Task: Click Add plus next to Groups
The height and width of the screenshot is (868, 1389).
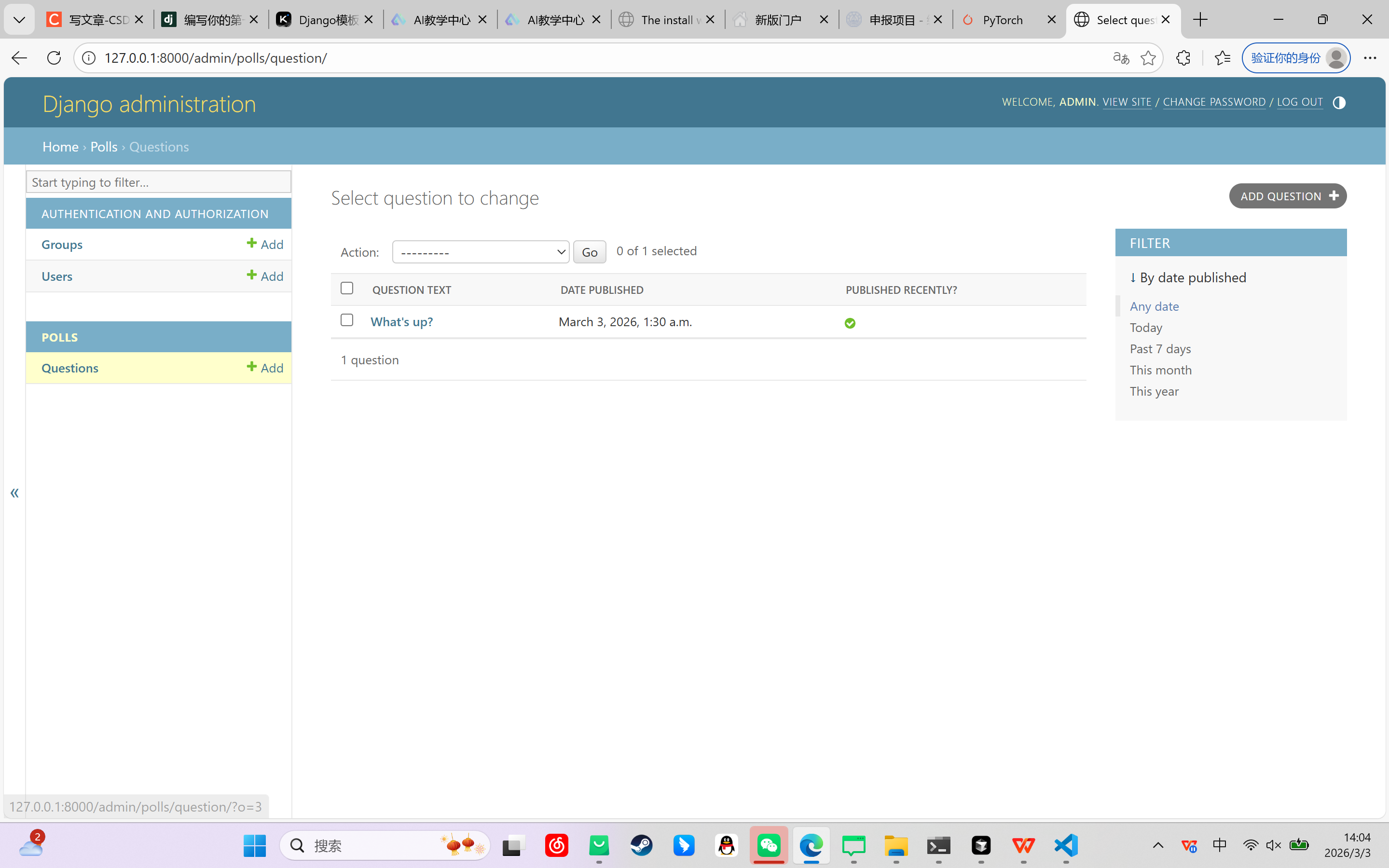Action: click(265, 245)
